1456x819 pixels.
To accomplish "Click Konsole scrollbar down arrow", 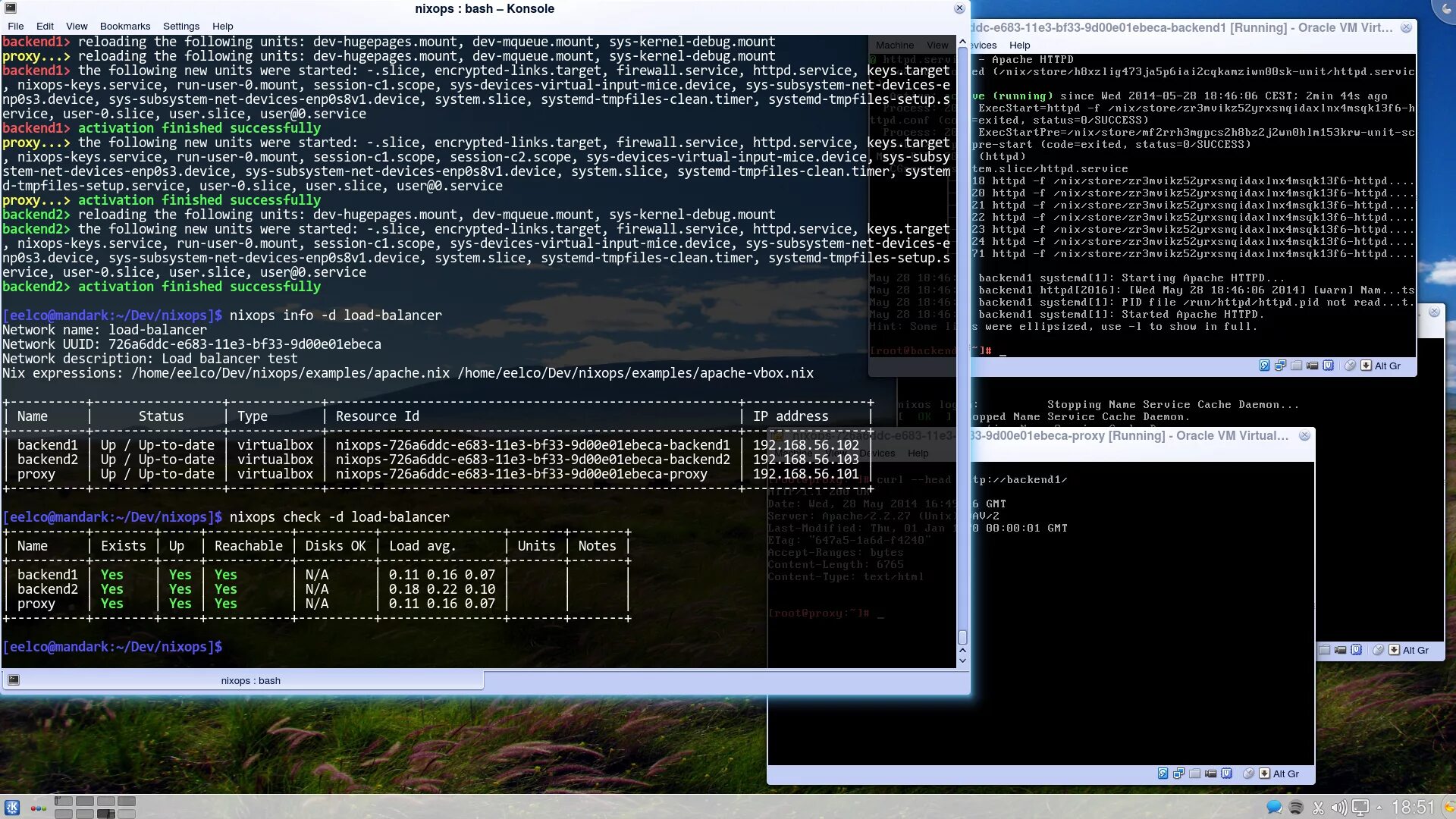I will pos(962,661).
